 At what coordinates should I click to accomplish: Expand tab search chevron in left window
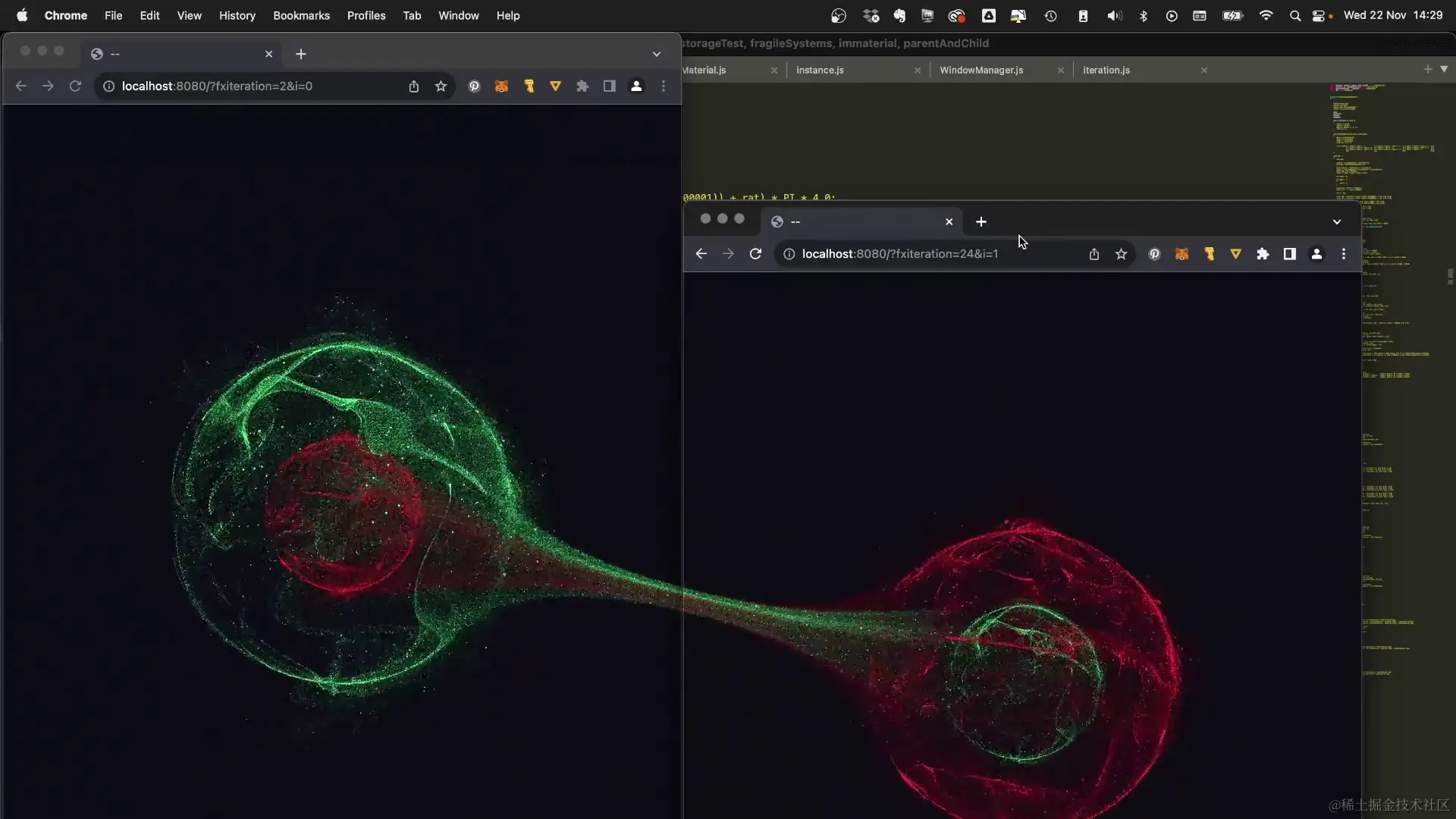click(656, 54)
